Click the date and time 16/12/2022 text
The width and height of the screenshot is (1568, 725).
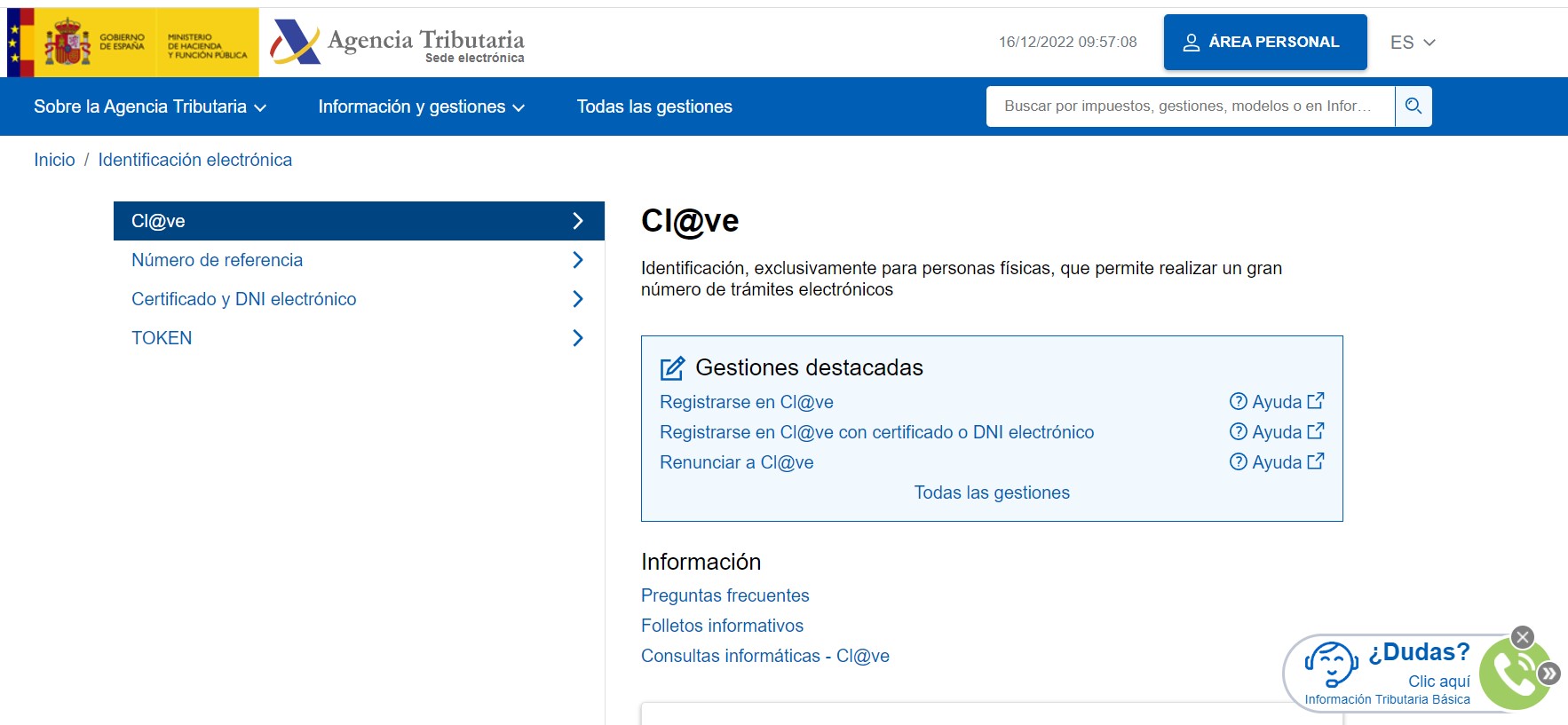(x=1067, y=42)
